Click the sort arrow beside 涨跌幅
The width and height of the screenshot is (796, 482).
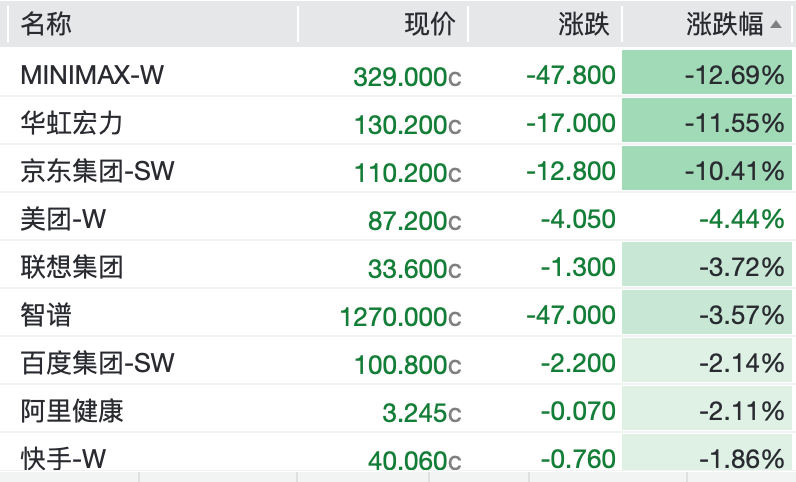tap(775, 24)
